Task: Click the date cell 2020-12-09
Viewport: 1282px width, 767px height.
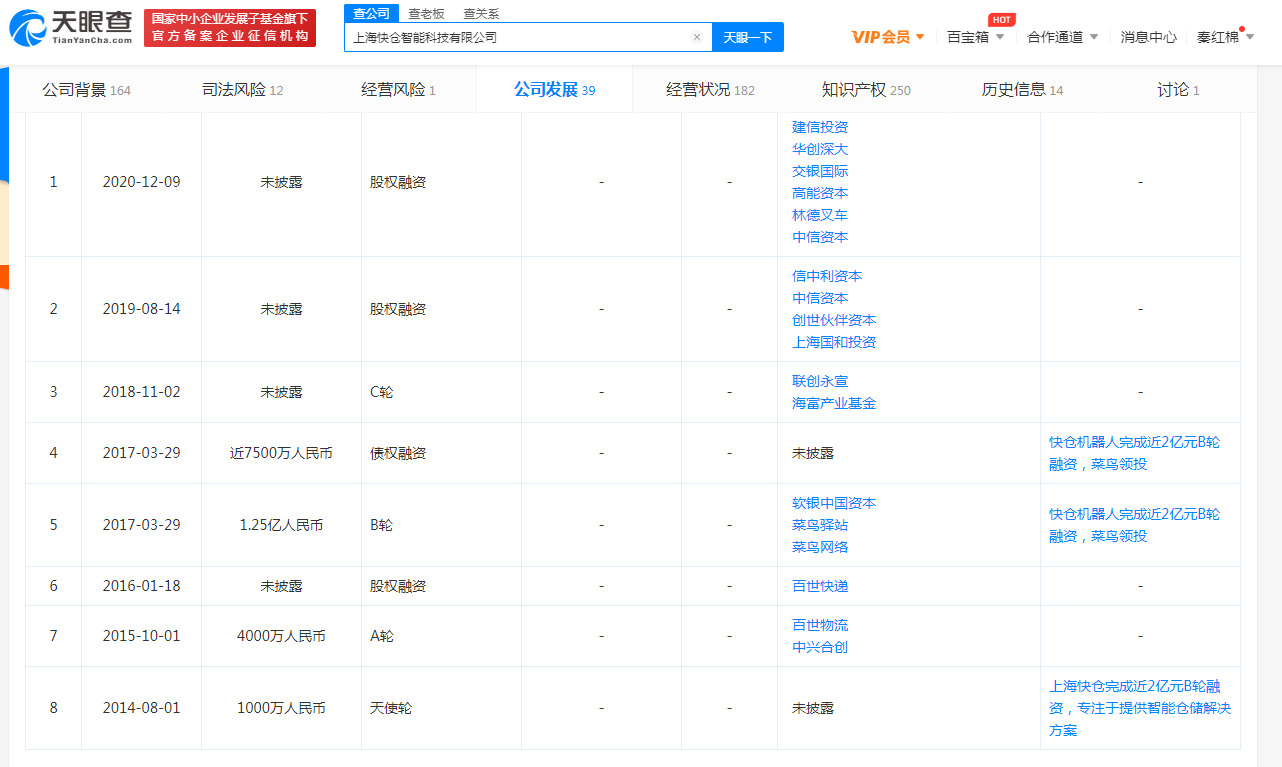Action: [141, 182]
